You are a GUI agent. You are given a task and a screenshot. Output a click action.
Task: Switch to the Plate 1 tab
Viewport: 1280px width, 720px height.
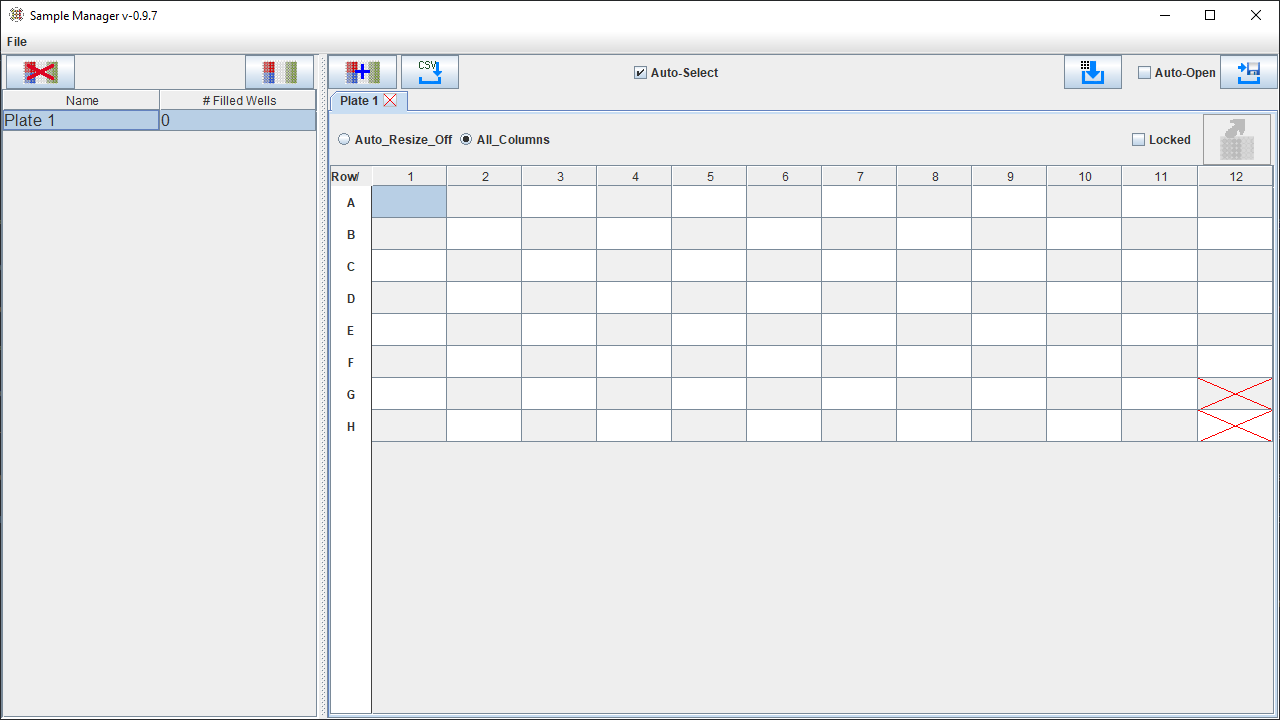pyautogui.click(x=359, y=101)
